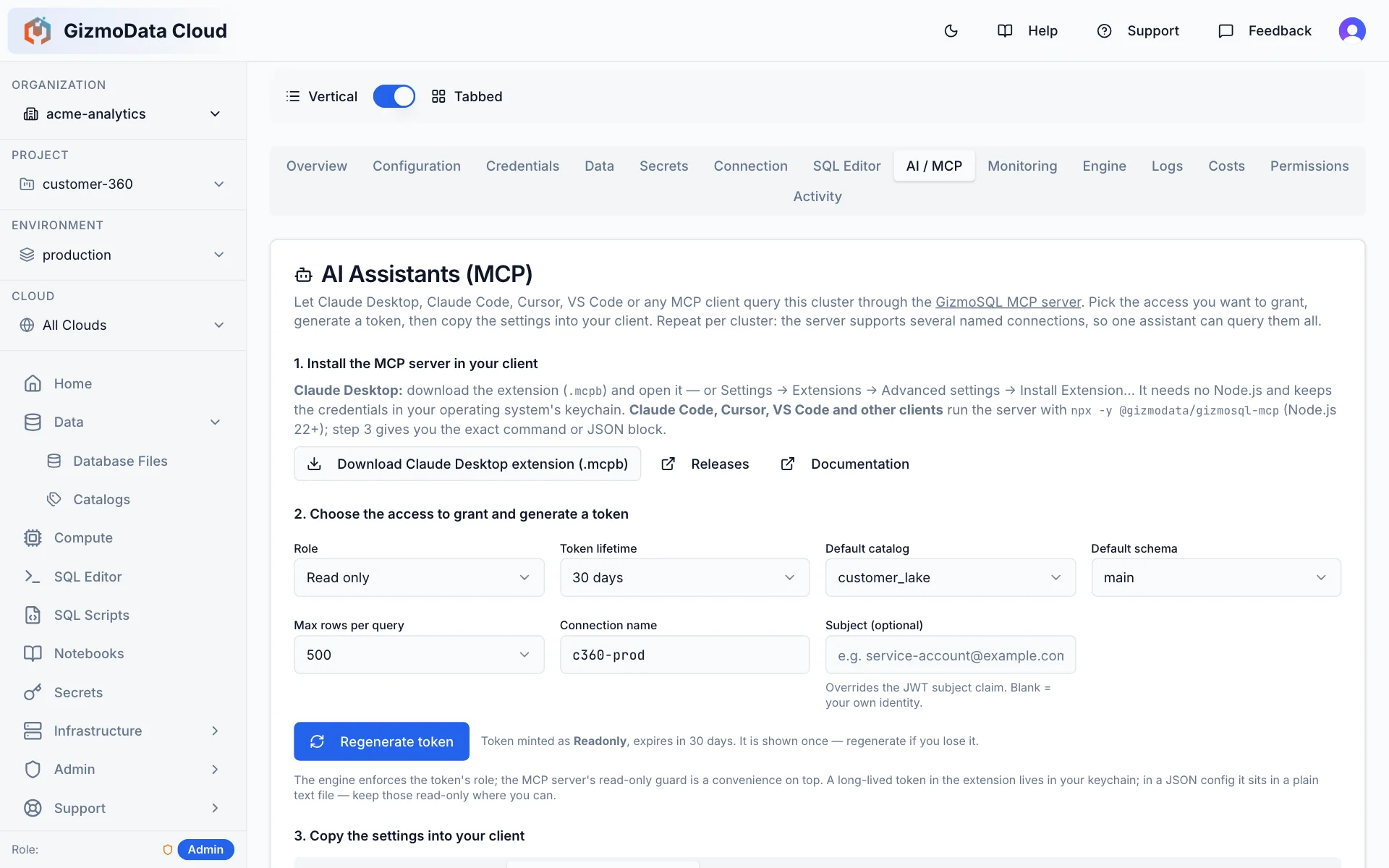Click the Secrets key icon
1389x868 pixels.
tap(33, 692)
